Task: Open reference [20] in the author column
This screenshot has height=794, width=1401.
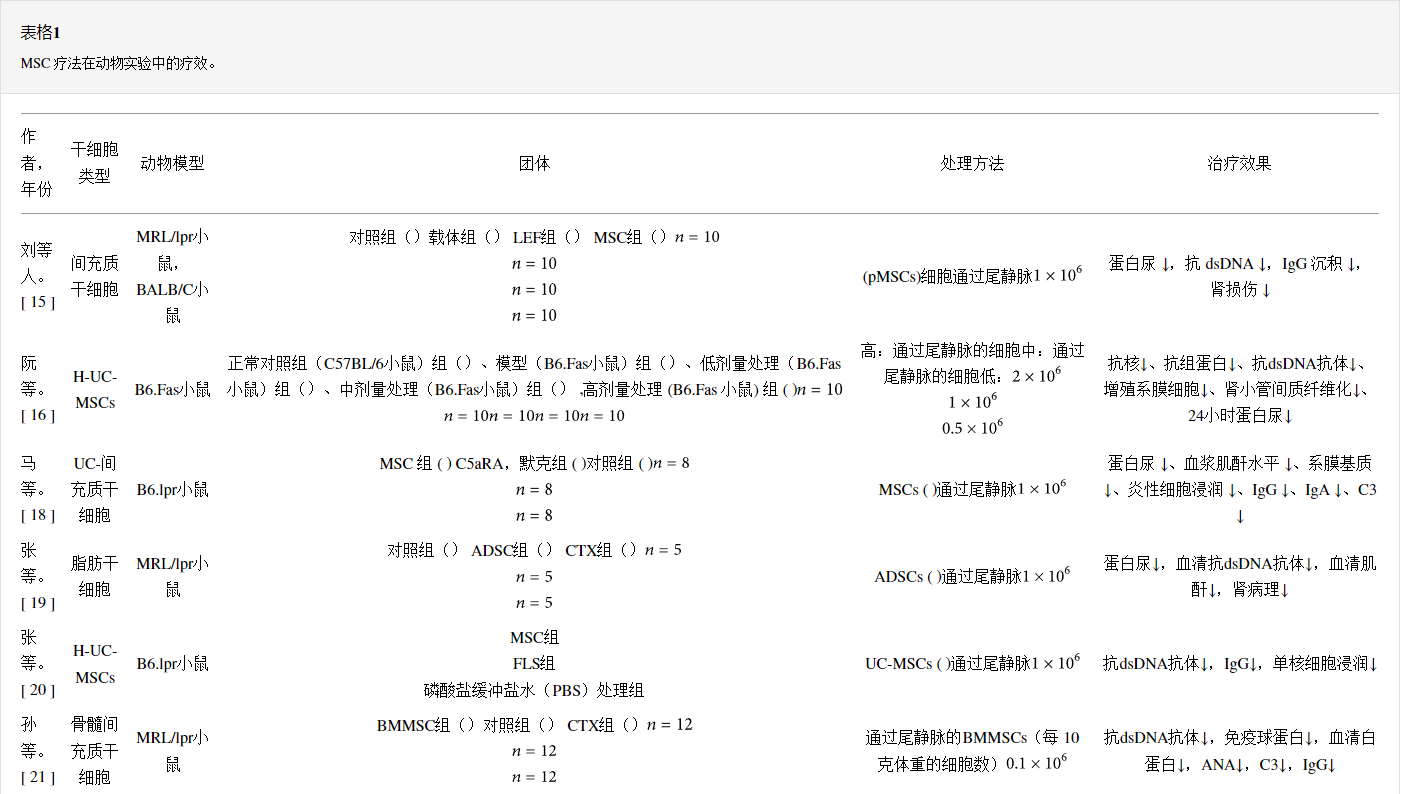Action: click(38, 690)
